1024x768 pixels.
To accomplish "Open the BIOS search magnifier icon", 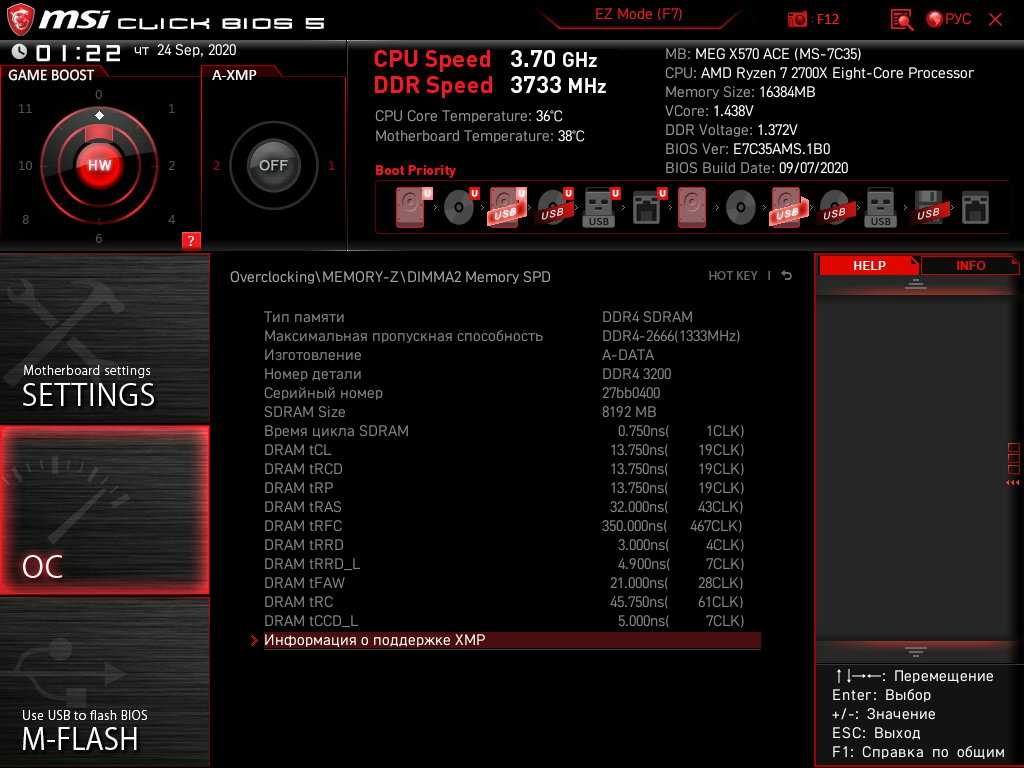I will pyautogui.click(x=901, y=19).
